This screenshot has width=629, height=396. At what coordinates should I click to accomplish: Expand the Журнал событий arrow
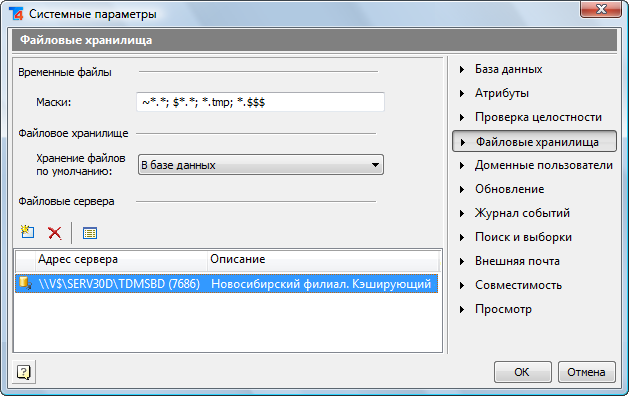click(x=462, y=213)
